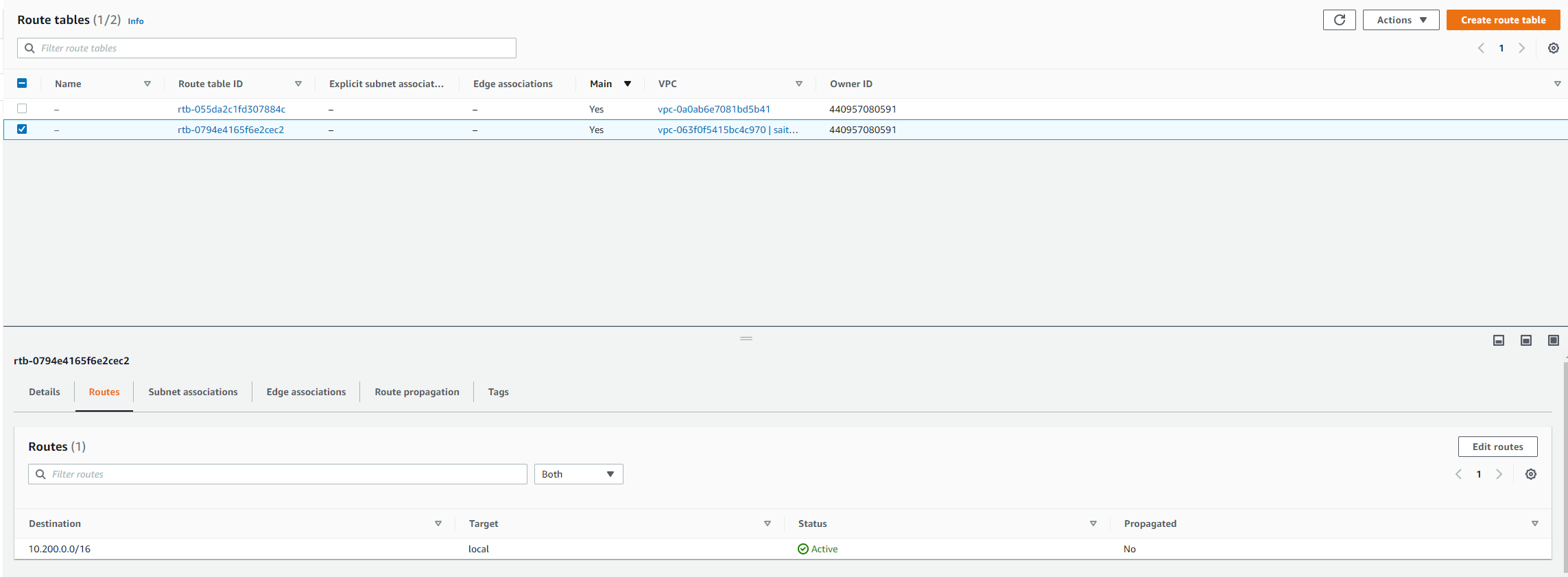1568x577 pixels.
Task: Collapse details panel to bottom icon
Action: pos(1499,340)
